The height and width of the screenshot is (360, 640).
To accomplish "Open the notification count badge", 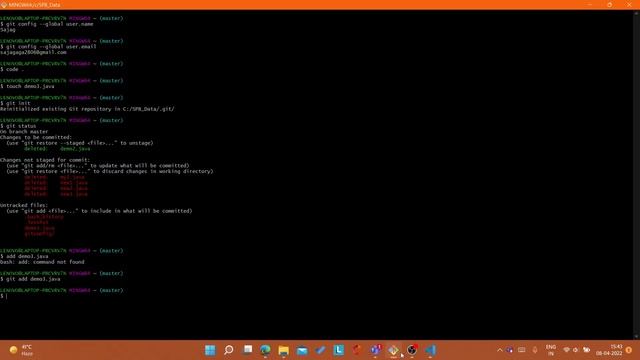I will click(629, 350).
